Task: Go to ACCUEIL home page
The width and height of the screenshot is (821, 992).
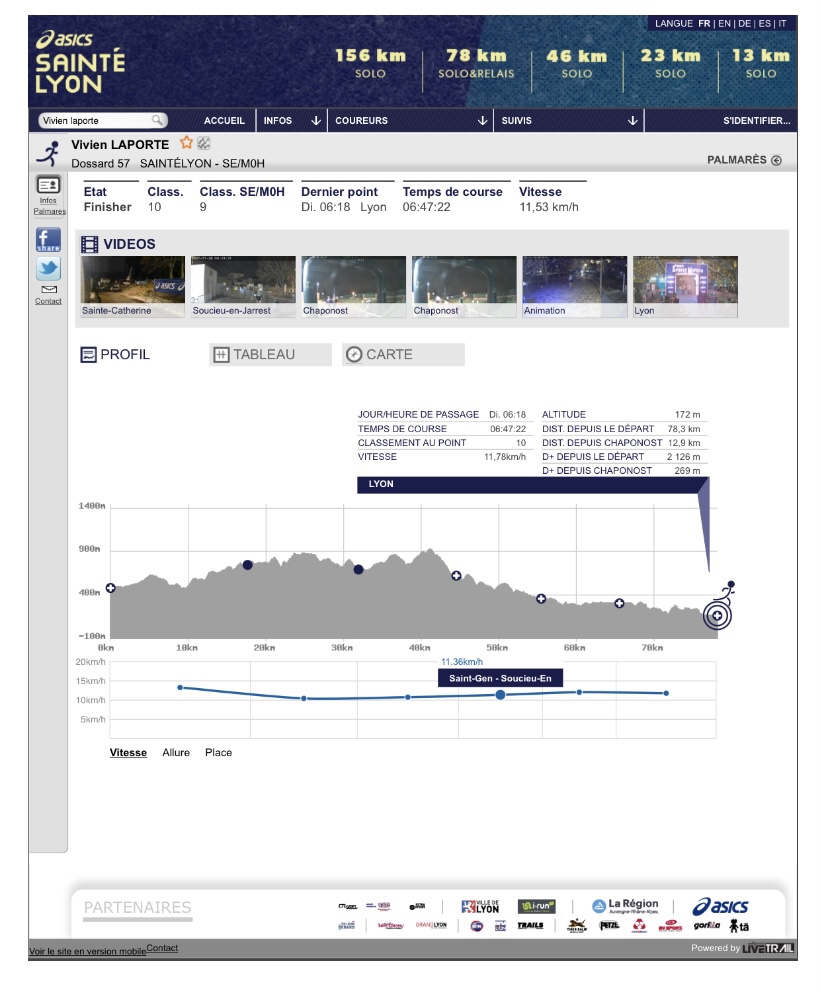Action: click(224, 121)
